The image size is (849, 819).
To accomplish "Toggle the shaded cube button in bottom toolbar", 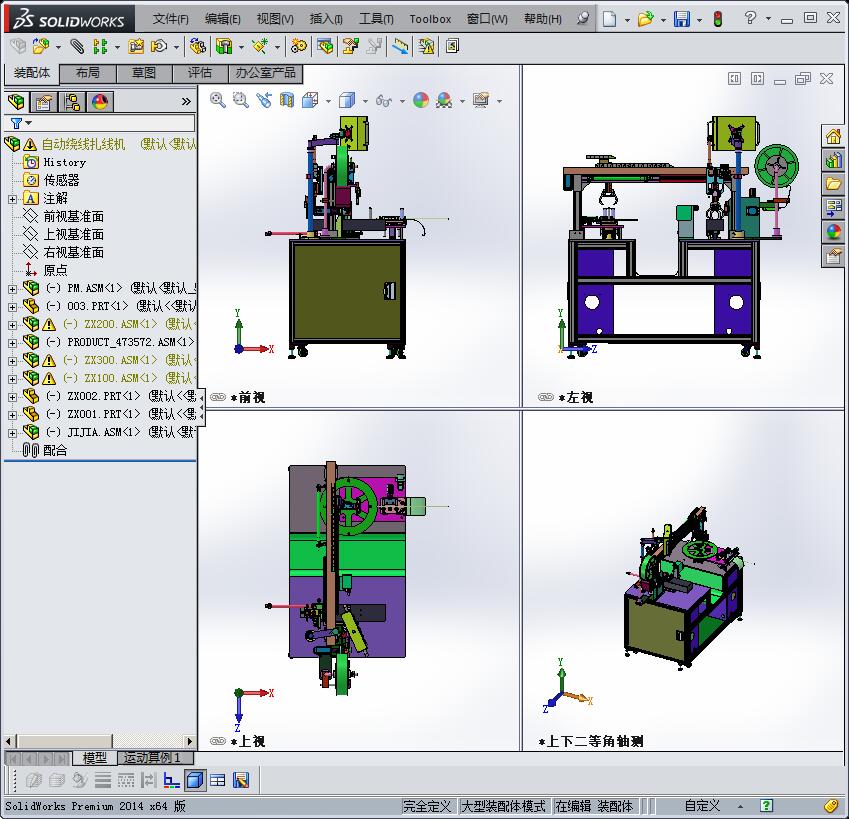I will pos(195,780).
